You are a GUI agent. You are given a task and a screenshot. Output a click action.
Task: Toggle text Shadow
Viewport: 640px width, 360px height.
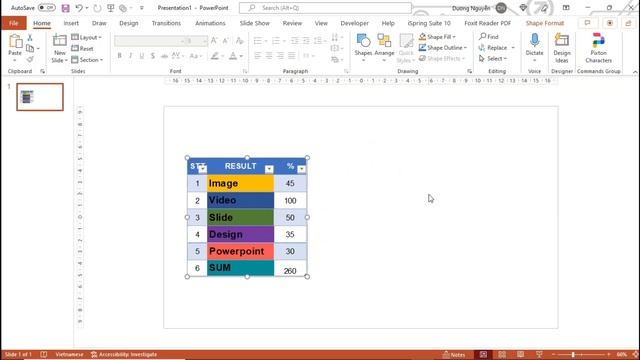pyautogui.click(x=153, y=56)
